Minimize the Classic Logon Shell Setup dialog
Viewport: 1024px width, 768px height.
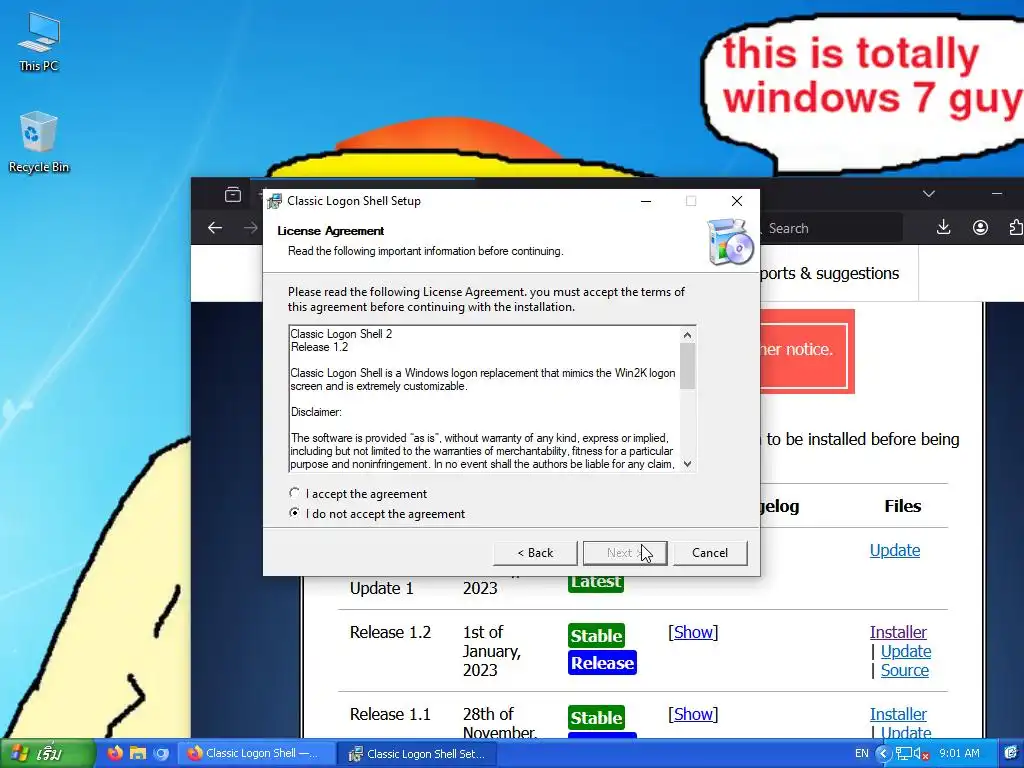(646, 201)
